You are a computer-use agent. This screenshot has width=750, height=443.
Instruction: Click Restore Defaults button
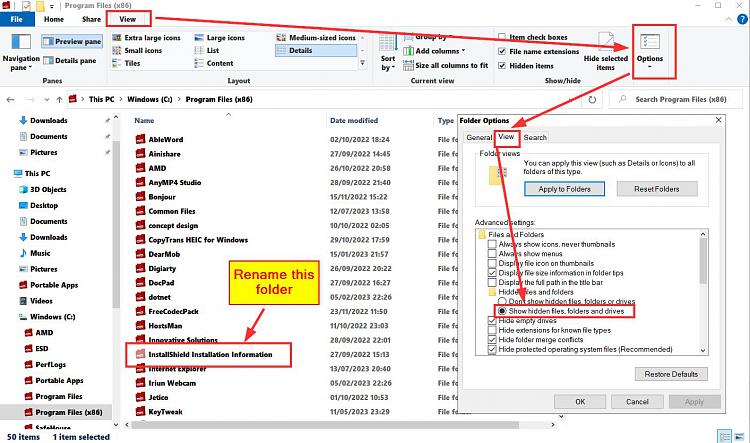click(x=671, y=374)
